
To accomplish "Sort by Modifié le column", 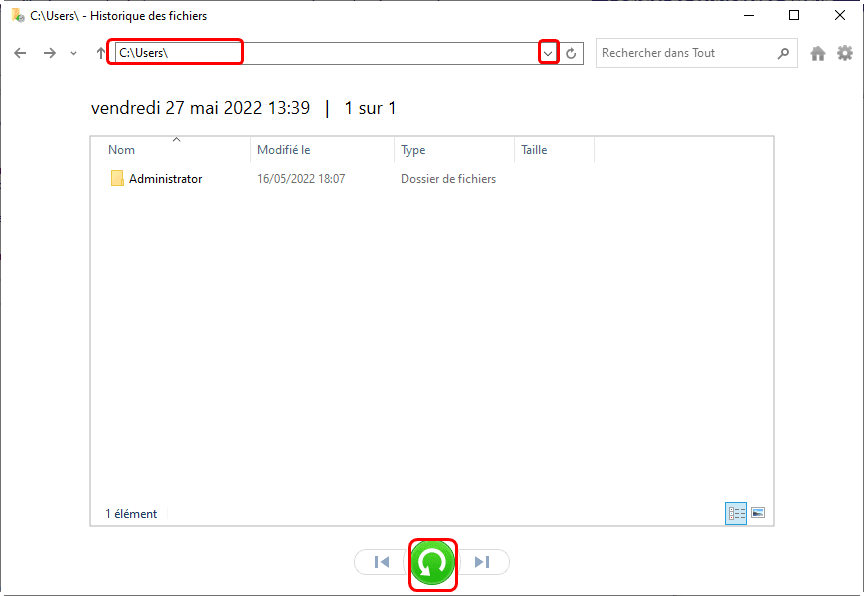I will (284, 150).
